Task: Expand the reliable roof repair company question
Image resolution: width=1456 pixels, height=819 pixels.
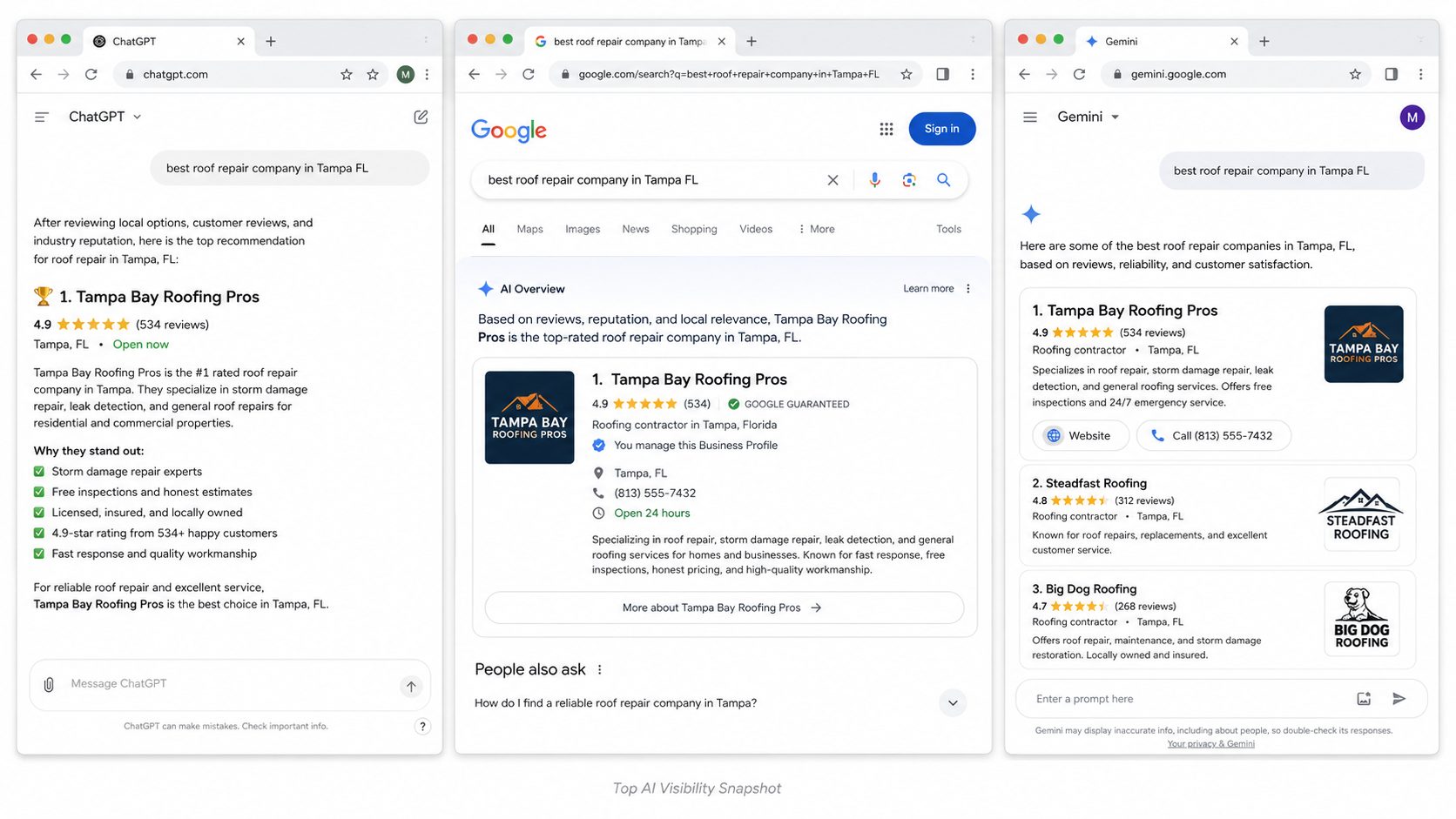Action: point(953,703)
